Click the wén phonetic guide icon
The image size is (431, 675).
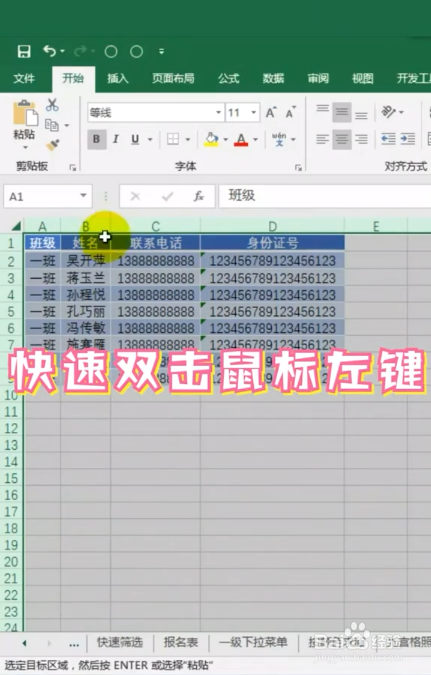click(x=279, y=139)
